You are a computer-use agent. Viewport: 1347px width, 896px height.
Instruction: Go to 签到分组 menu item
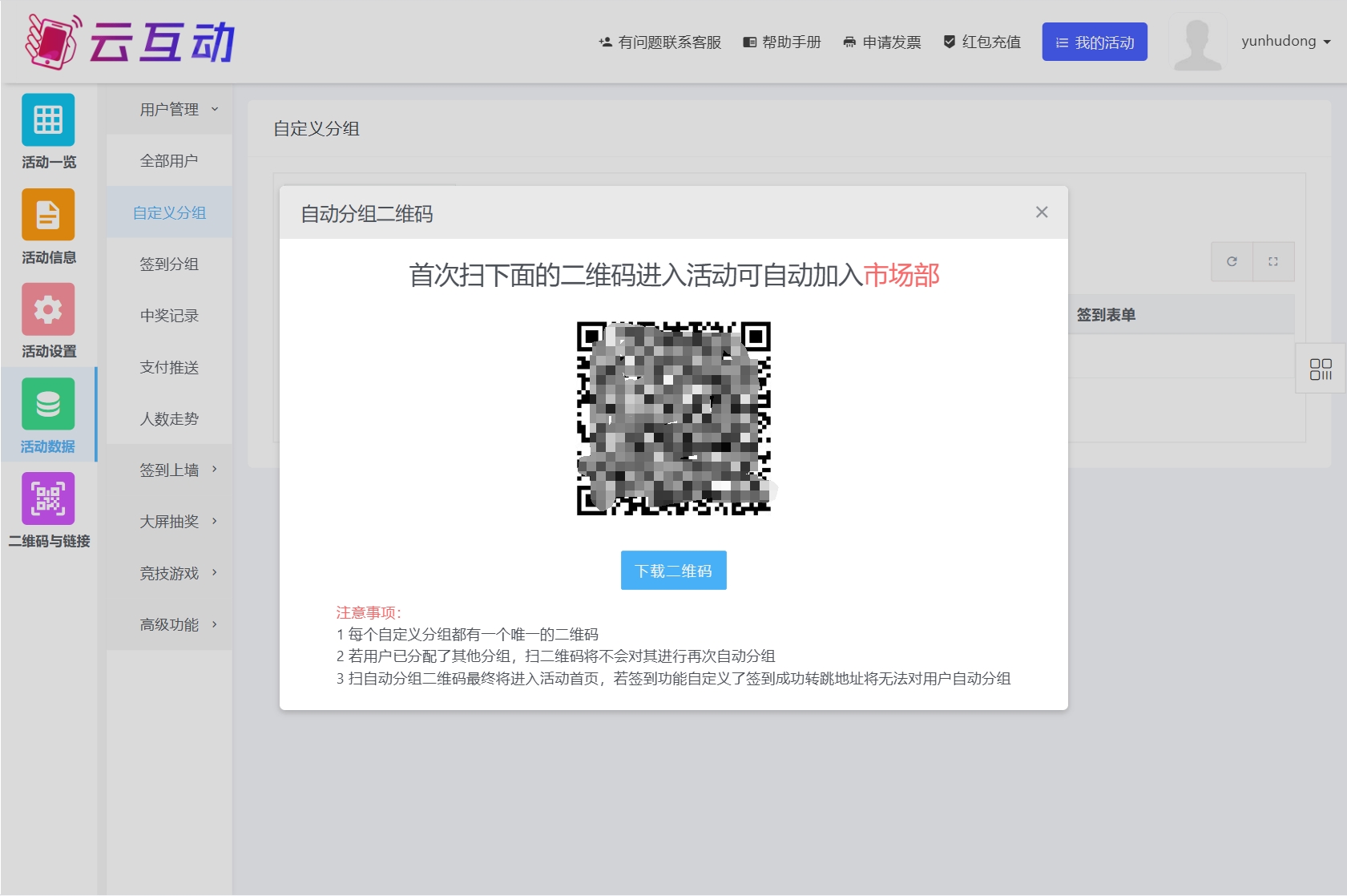coord(169,264)
